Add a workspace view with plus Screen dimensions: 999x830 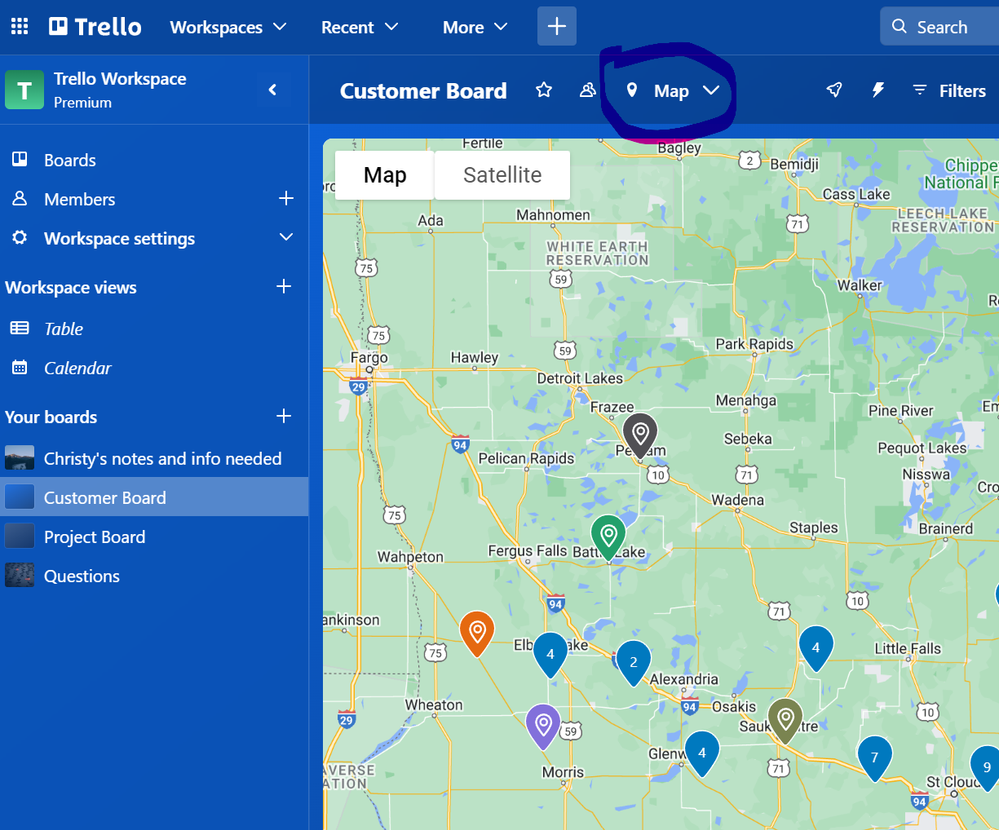[284, 286]
